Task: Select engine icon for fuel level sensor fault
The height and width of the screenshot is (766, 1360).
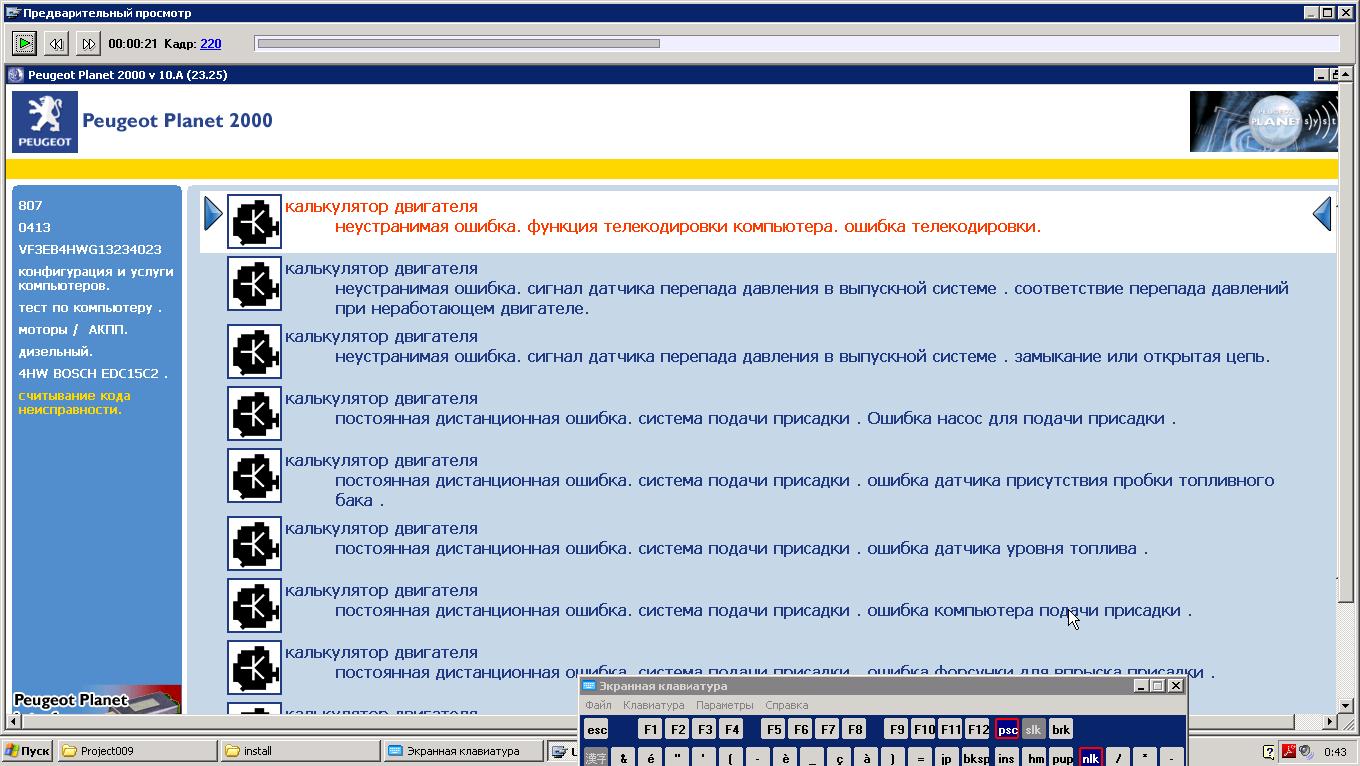Action: (x=254, y=543)
